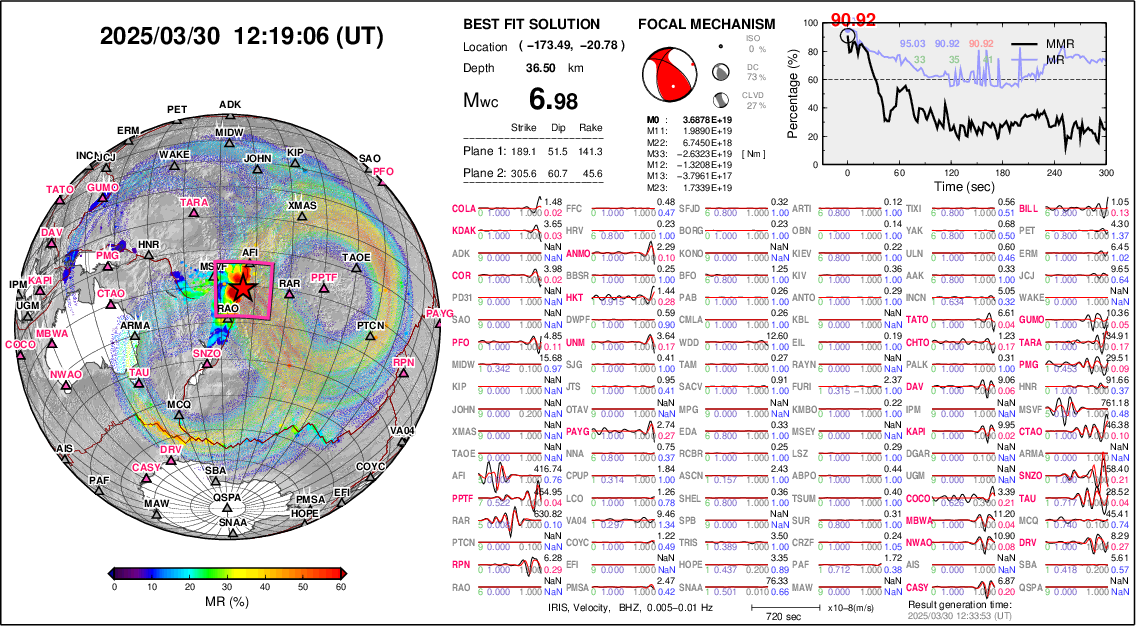
Task: Click the TAOE station triangle on the globe
Action: [356, 268]
